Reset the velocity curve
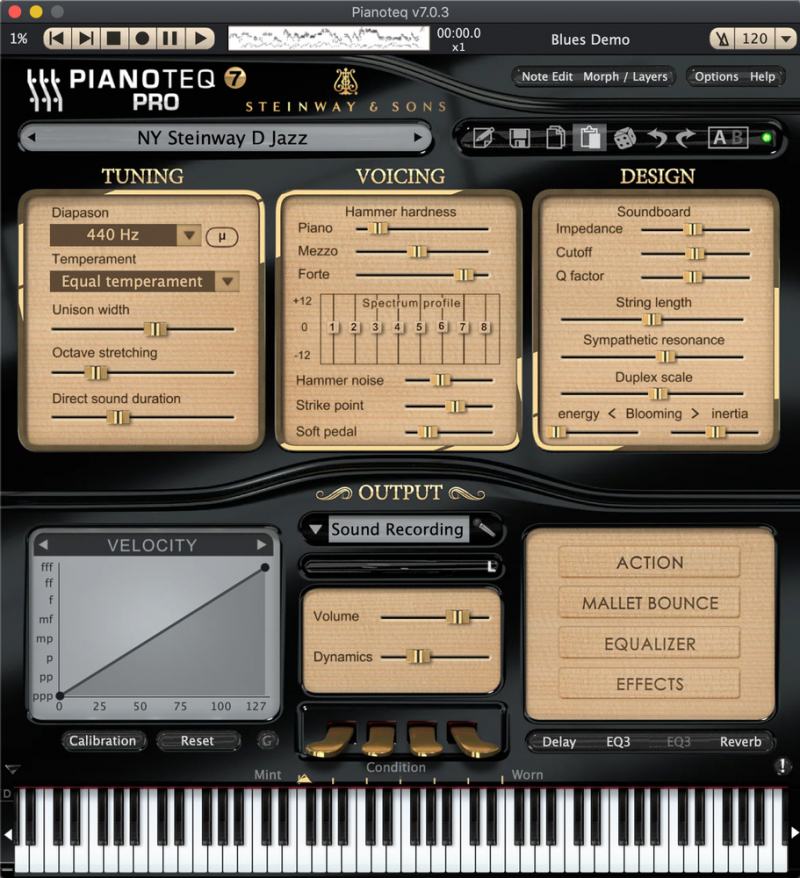Image resolution: width=800 pixels, height=878 pixels. [198, 741]
